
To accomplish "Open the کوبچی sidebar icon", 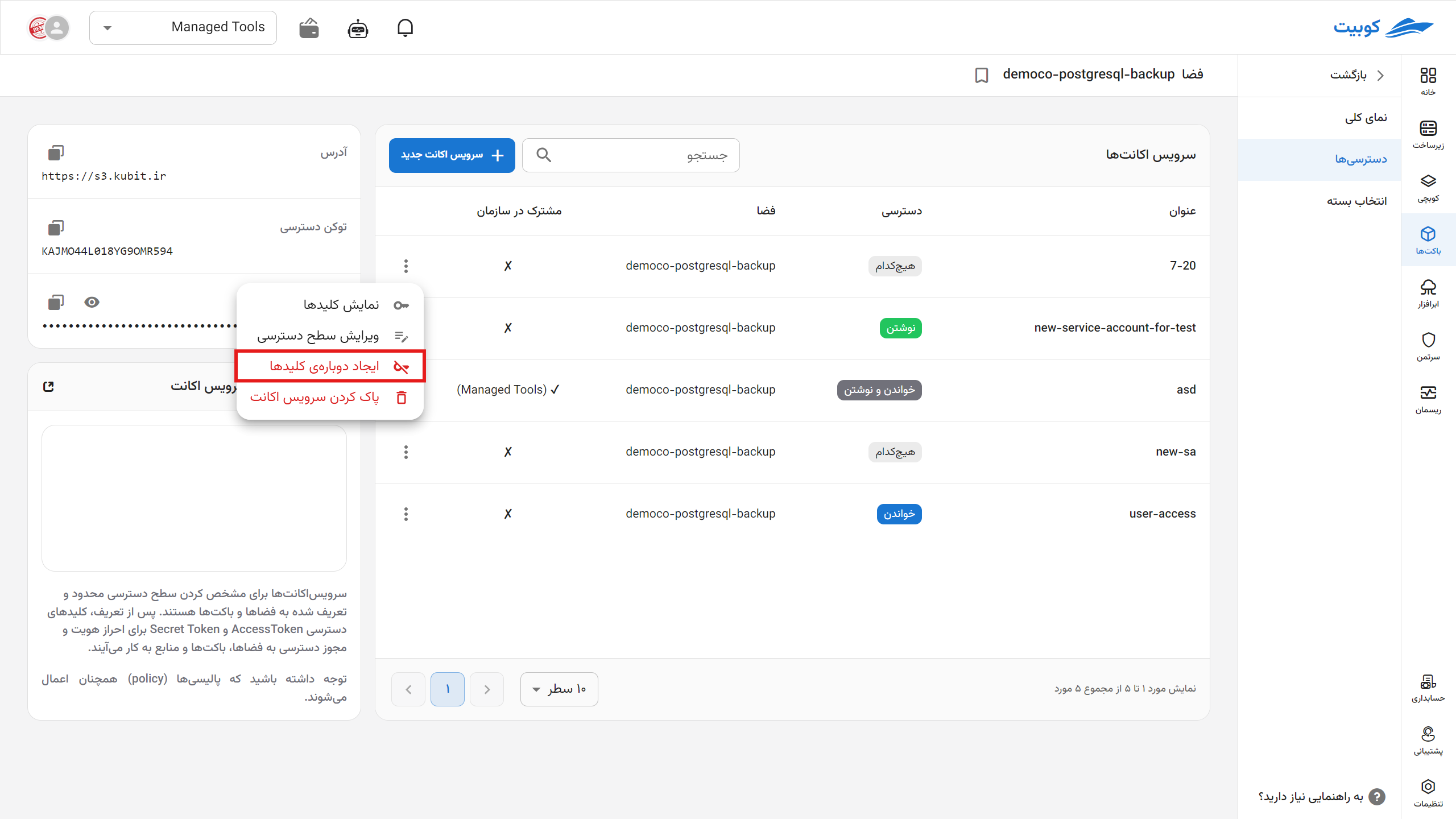I will (x=1428, y=187).
